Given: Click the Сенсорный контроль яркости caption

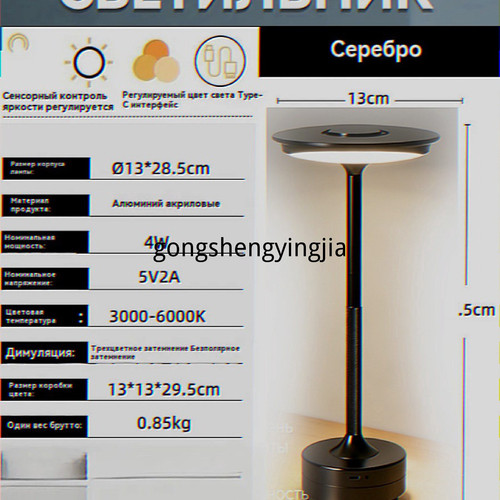Looking at the screenshot, I should [x=58, y=101].
